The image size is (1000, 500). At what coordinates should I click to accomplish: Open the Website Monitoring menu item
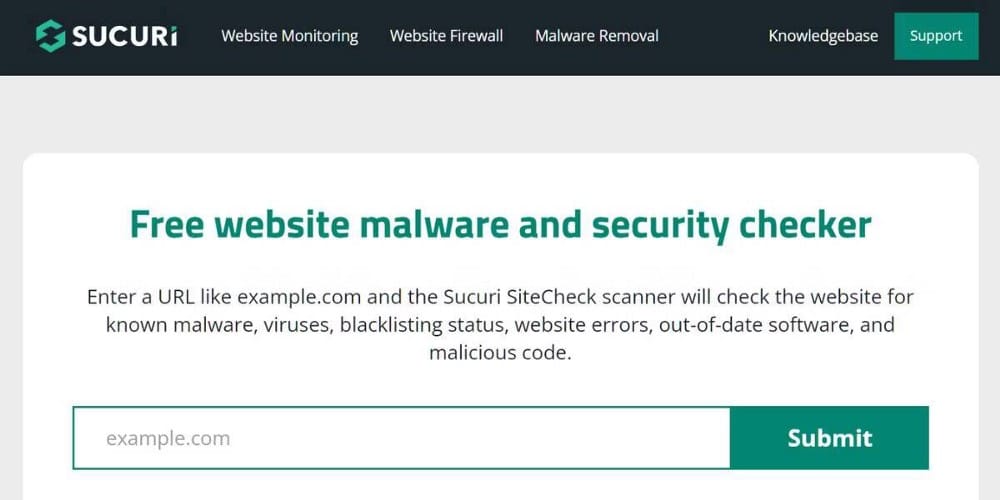289,36
